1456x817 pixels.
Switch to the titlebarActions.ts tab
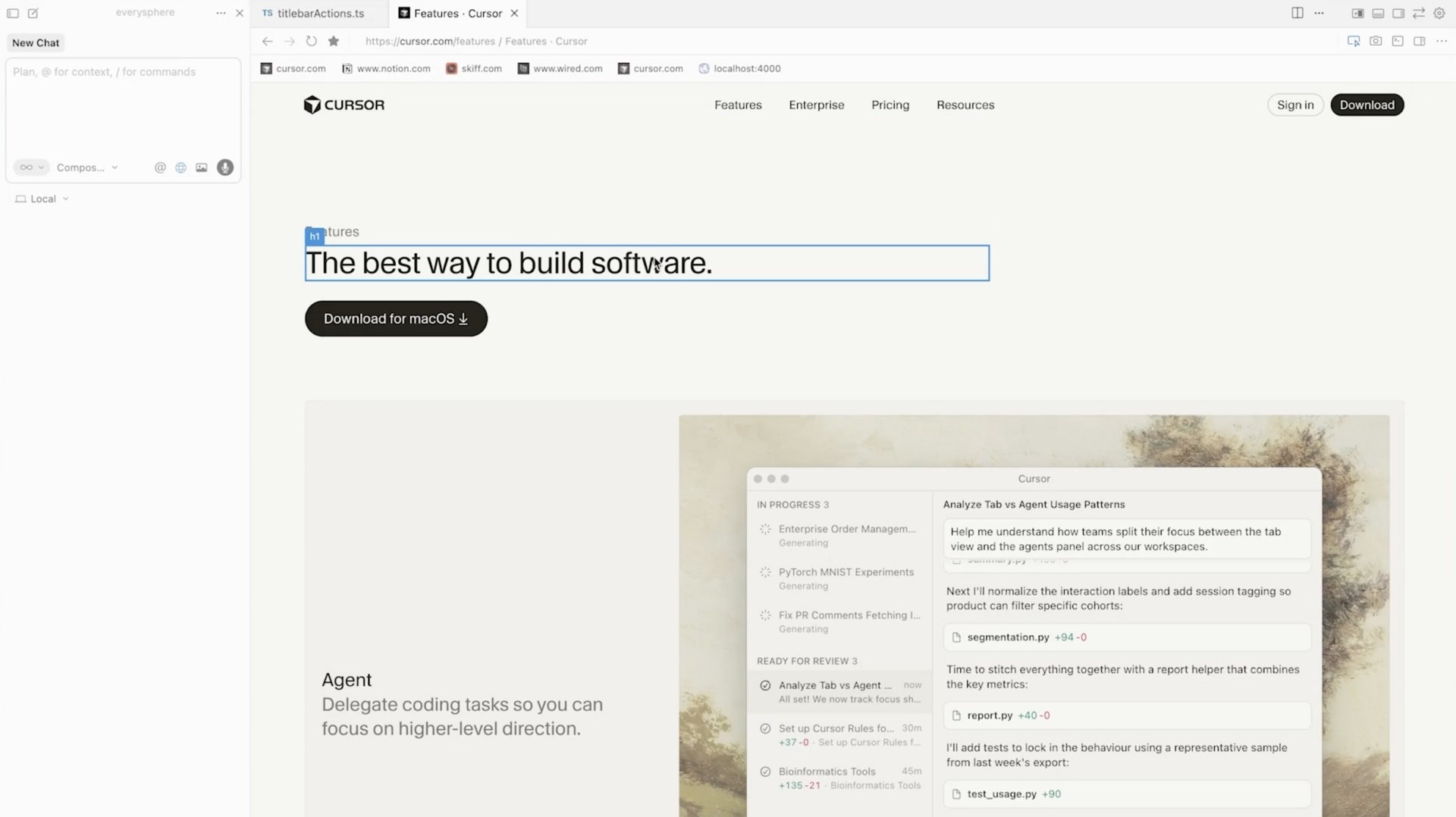coord(318,13)
